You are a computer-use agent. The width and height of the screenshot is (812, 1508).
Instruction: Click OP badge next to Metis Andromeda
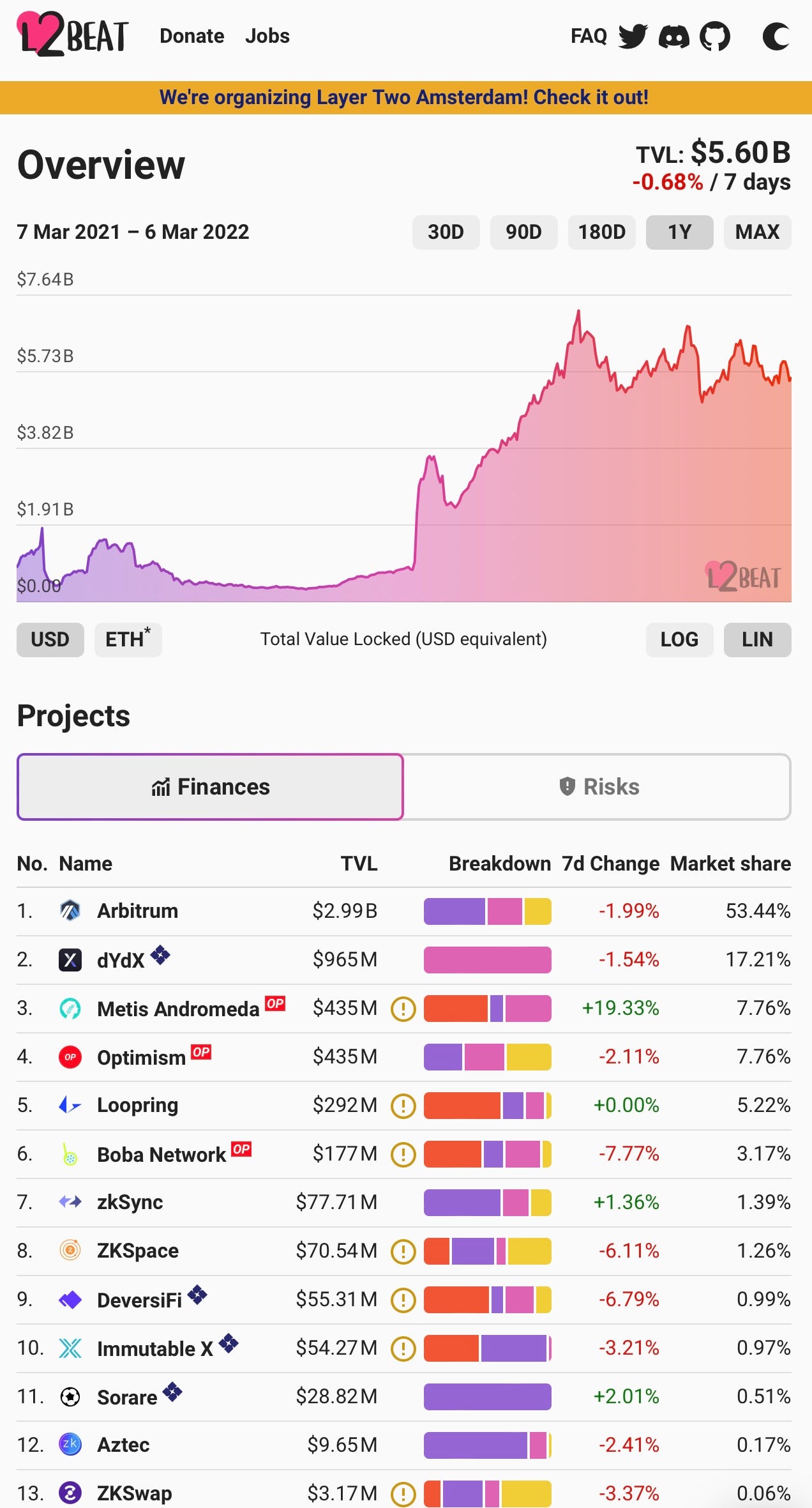[x=275, y=1003]
